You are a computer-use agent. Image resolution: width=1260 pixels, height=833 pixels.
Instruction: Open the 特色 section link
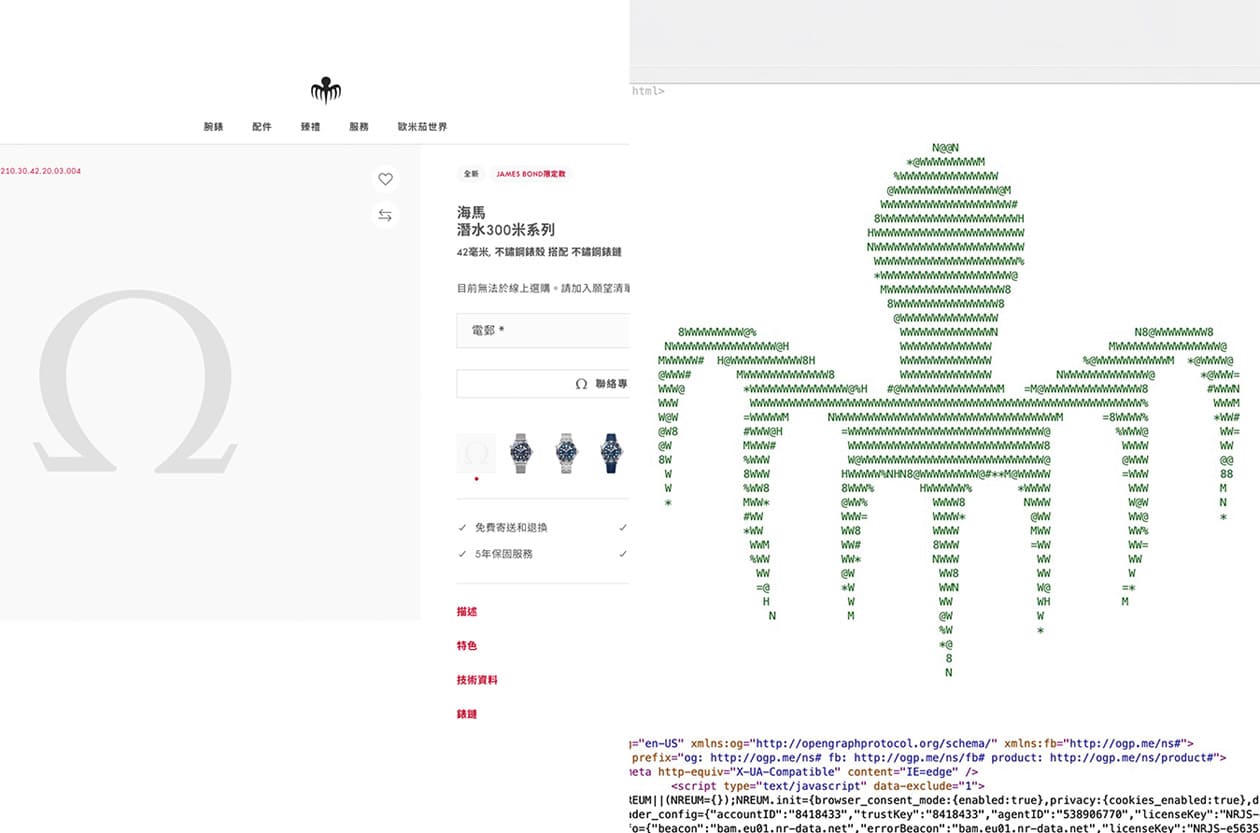tap(467, 646)
